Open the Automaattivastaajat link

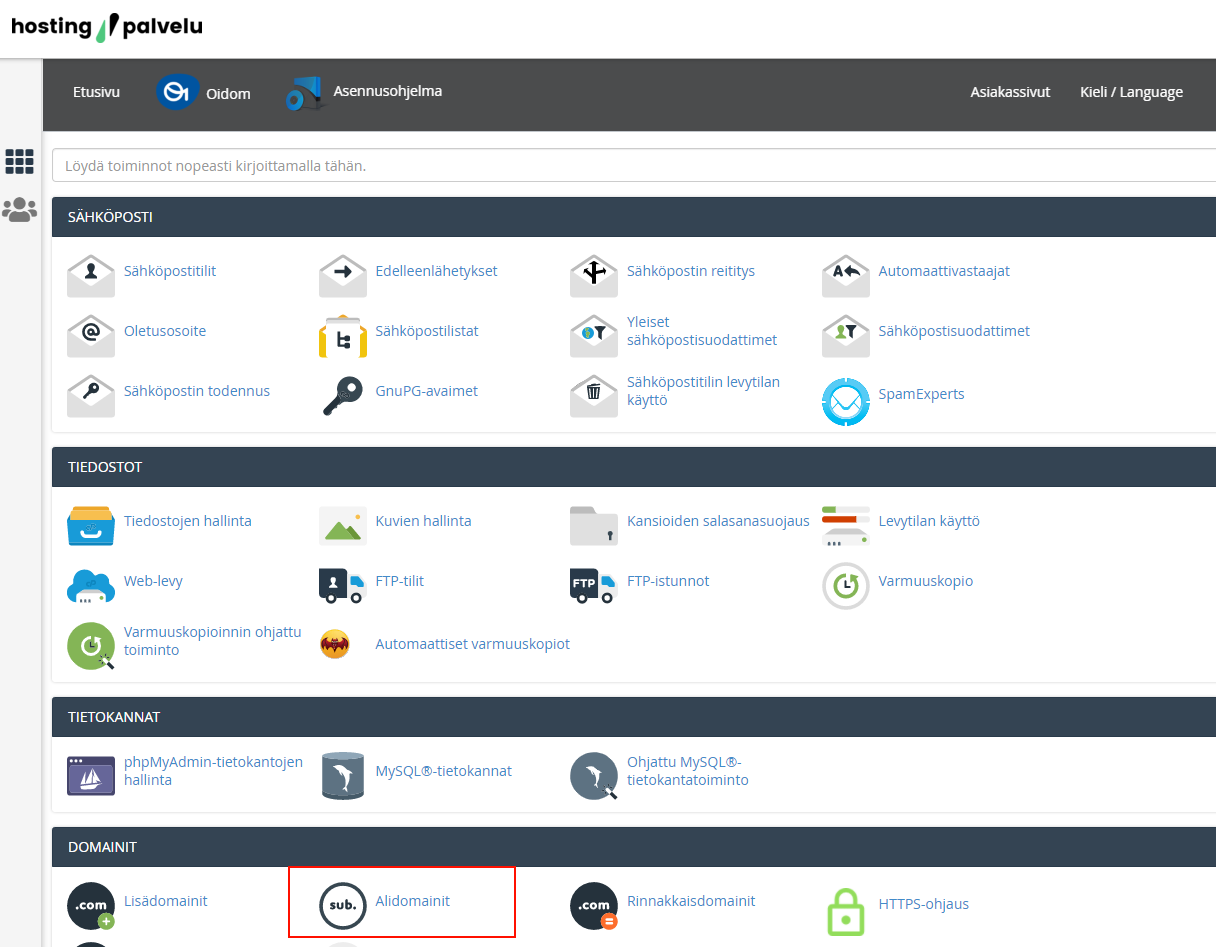pyautogui.click(x=944, y=271)
